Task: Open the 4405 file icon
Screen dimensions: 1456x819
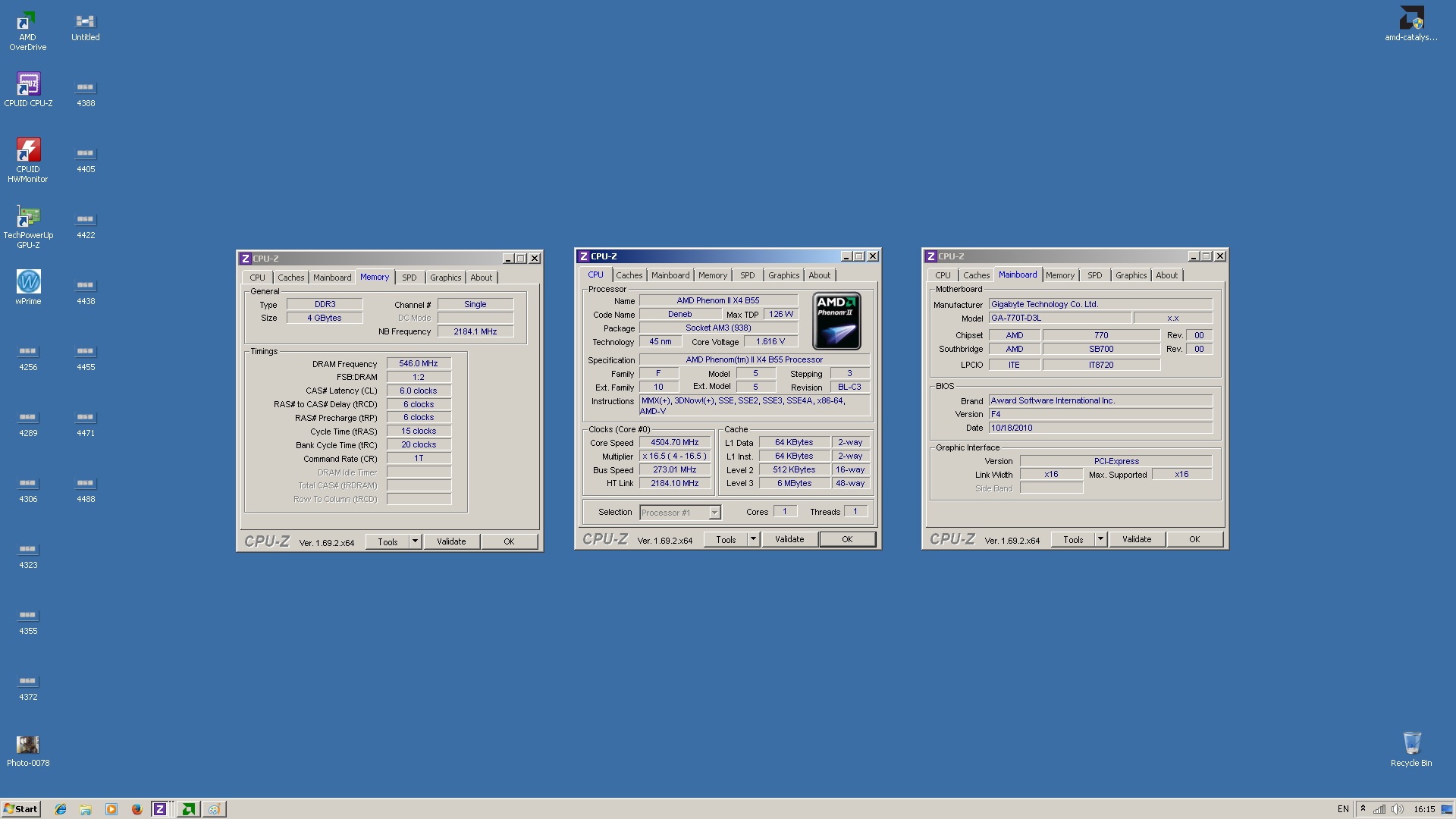Action: pyautogui.click(x=86, y=158)
